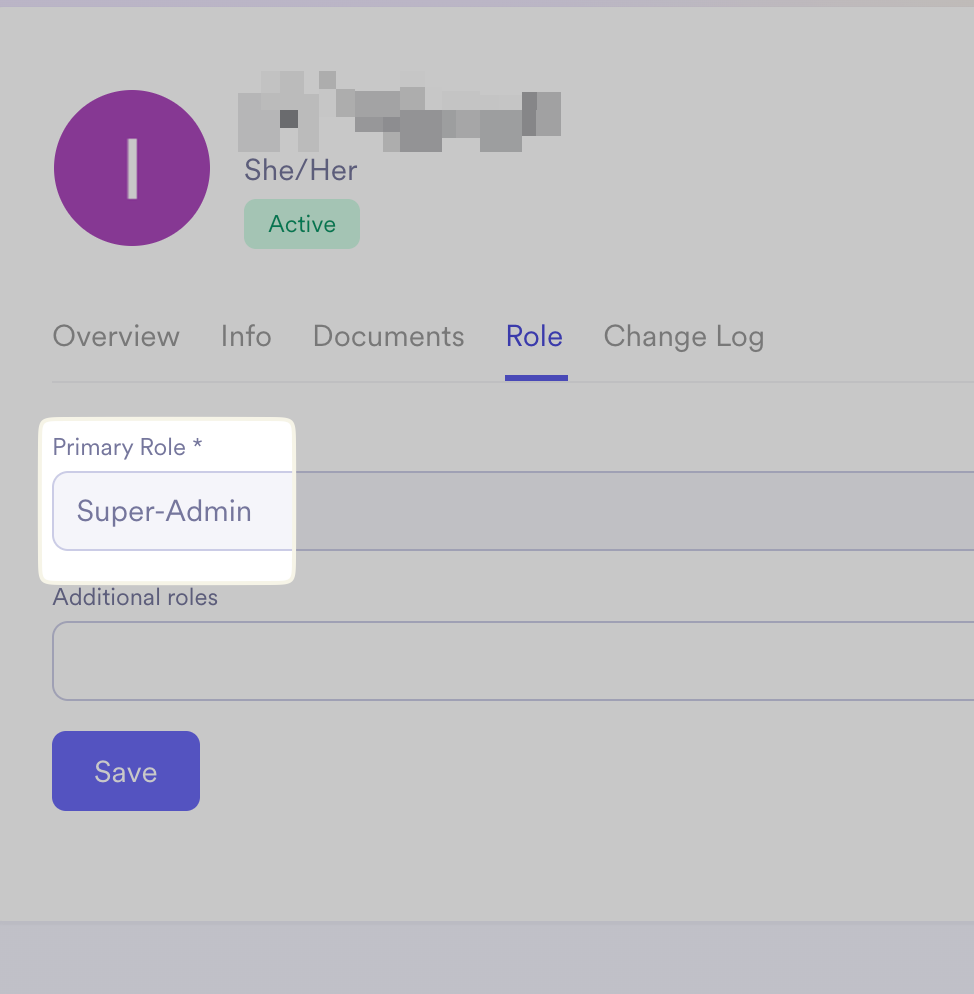
Task: Select the She/Her pronoun text
Action: pyautogui.click(x=300, y=170)
